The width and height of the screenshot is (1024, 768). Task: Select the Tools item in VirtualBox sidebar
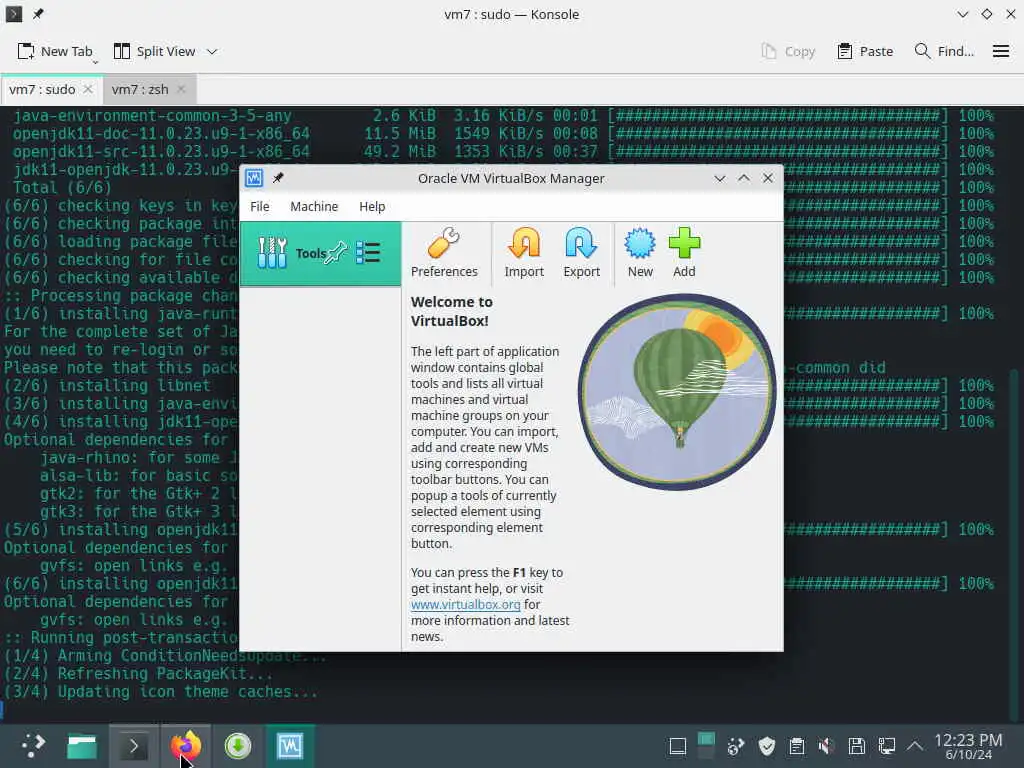click(320, 253)
